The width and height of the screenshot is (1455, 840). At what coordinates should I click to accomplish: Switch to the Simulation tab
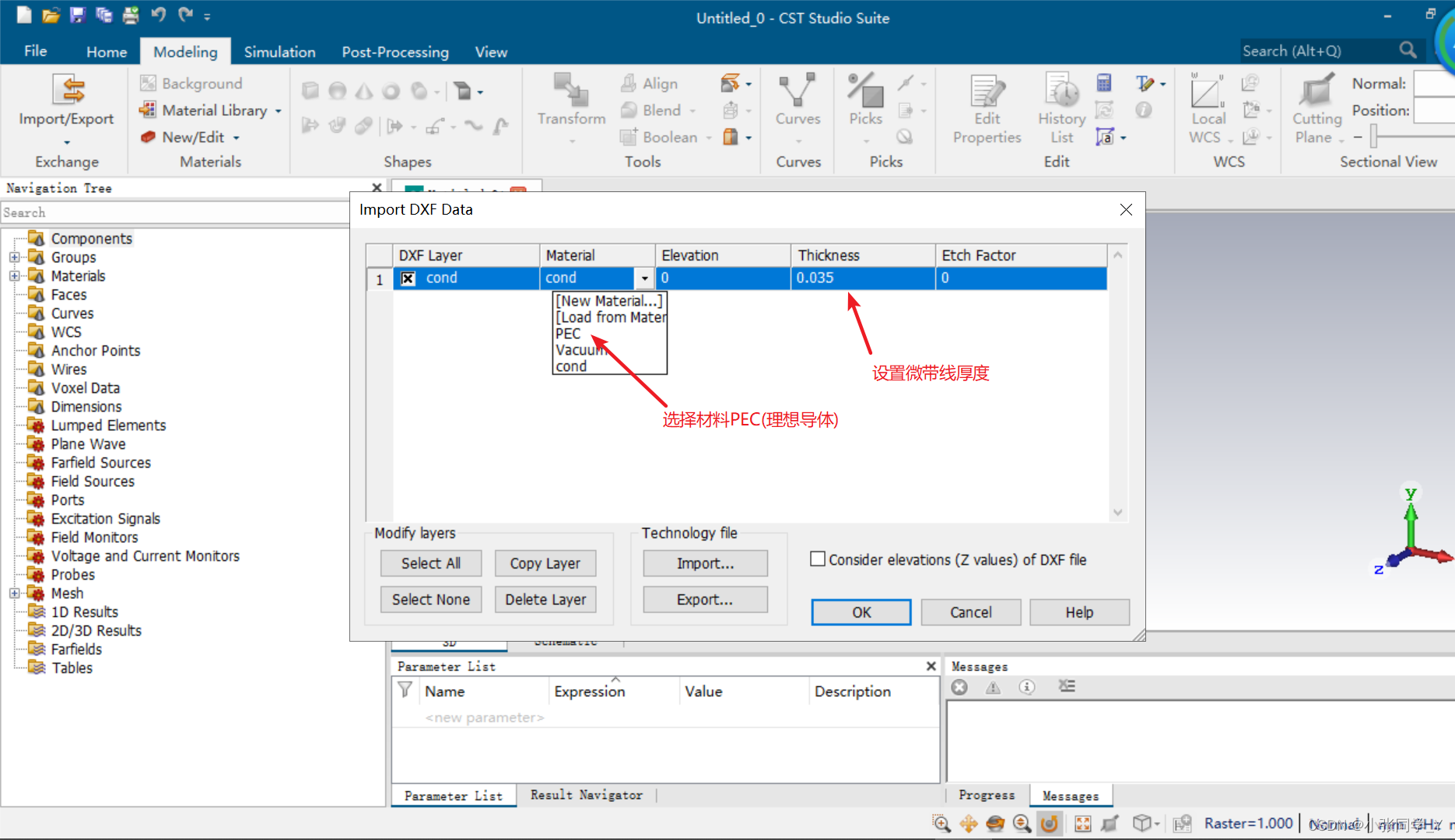click(x=279, y=51)
